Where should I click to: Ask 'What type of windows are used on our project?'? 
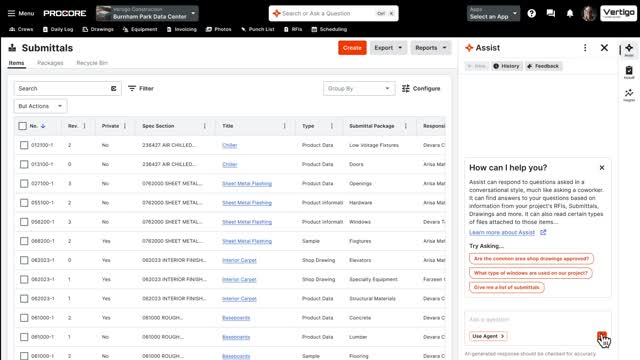pyautogui.click(x=531, y=273)
